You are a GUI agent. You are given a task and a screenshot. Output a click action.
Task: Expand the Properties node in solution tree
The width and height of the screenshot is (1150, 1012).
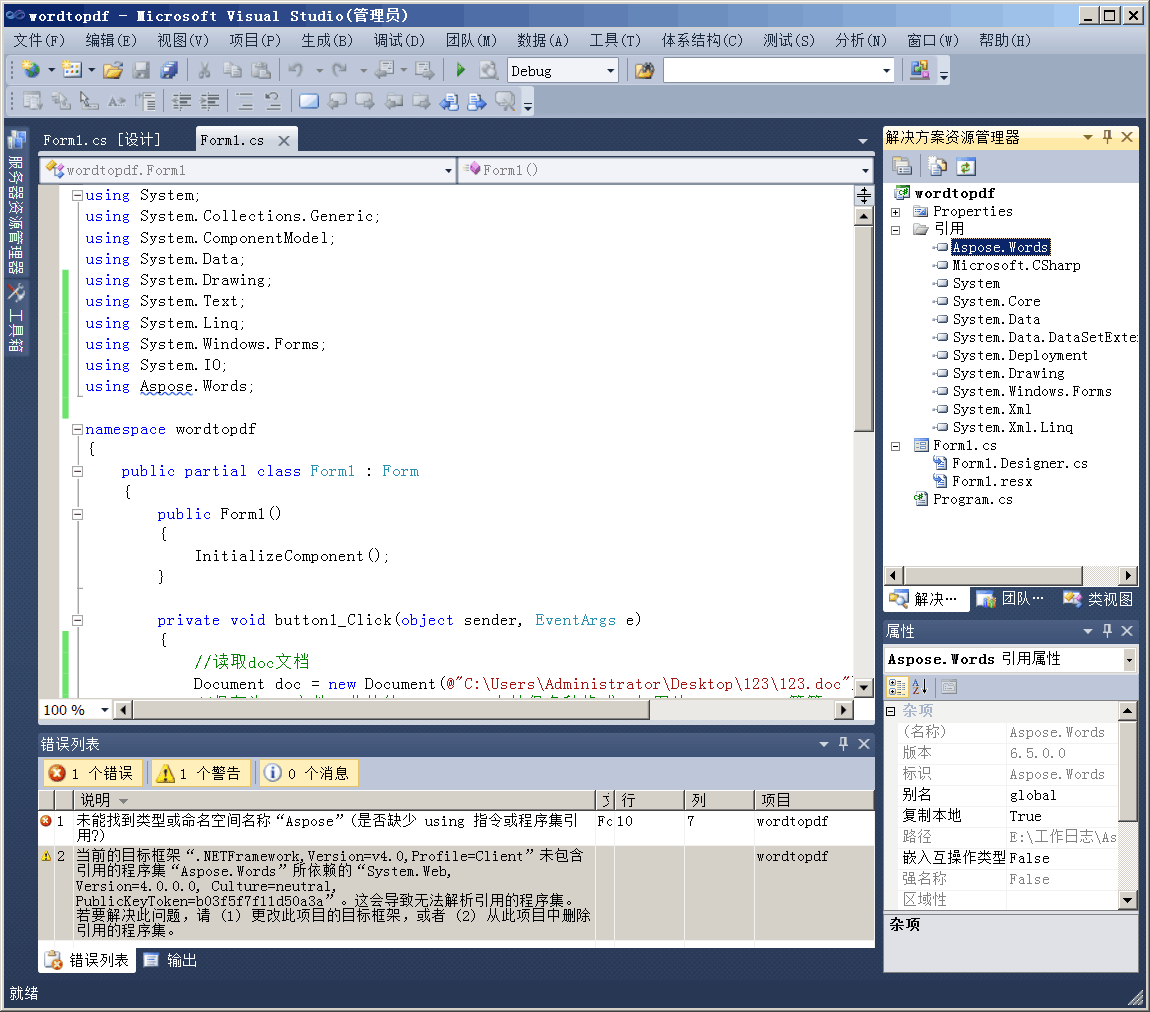pos(896,212)
